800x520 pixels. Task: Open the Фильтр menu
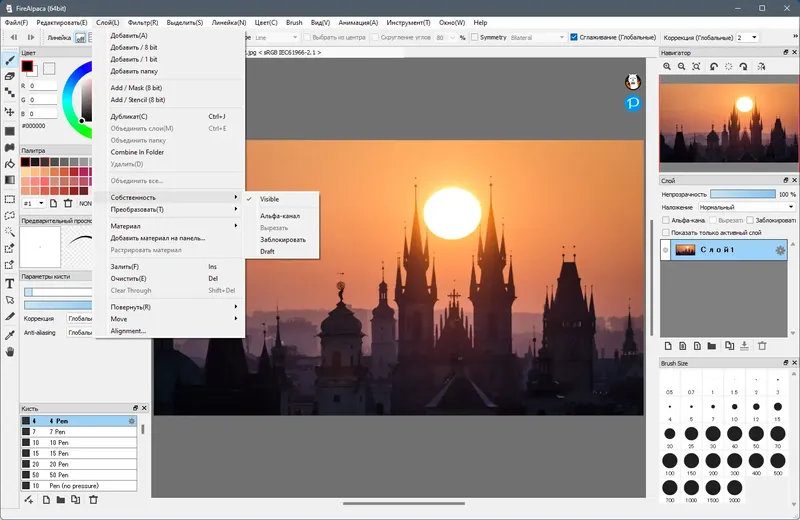141,21
